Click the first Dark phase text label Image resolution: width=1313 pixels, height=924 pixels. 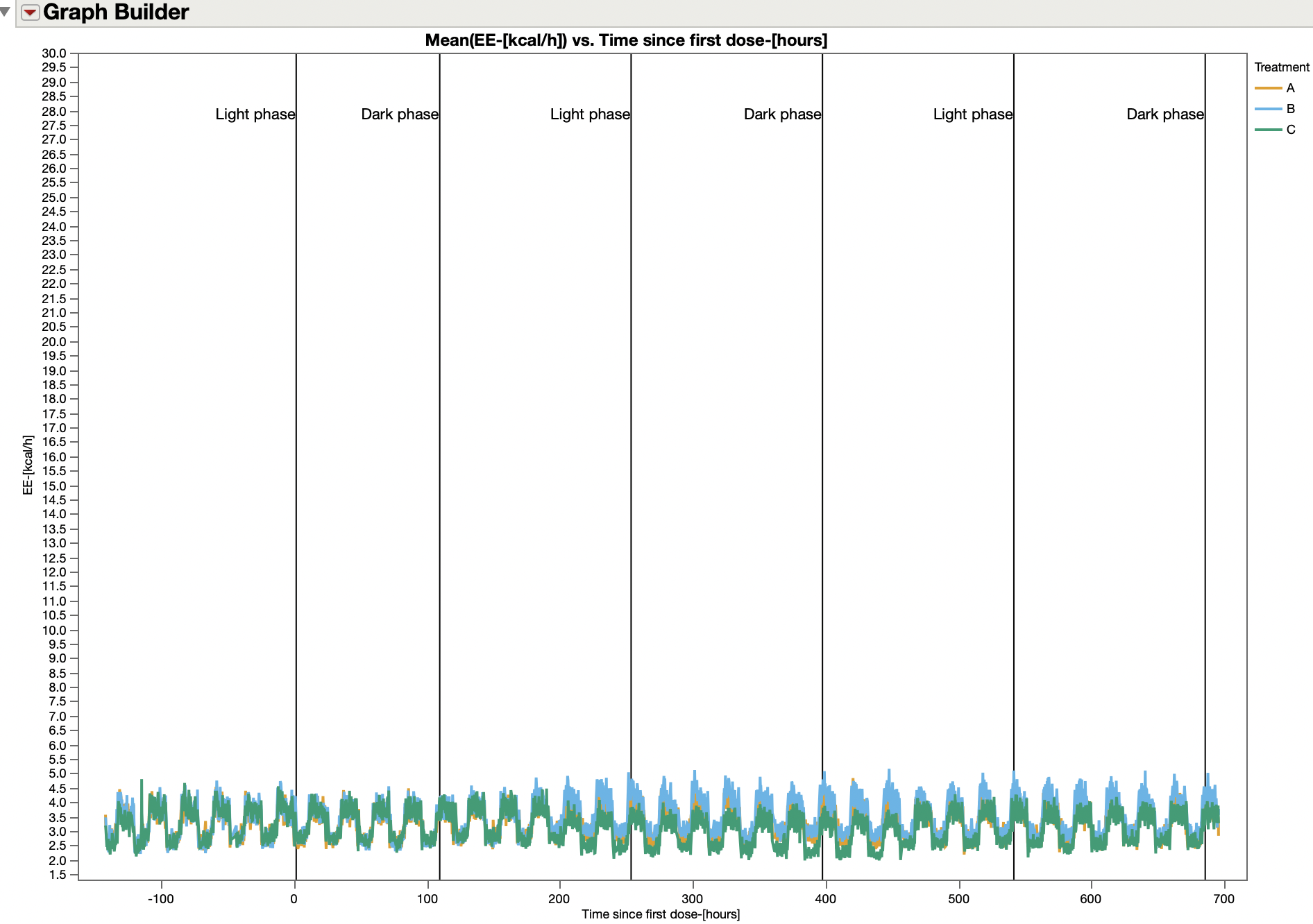click(x=399, y=114)
